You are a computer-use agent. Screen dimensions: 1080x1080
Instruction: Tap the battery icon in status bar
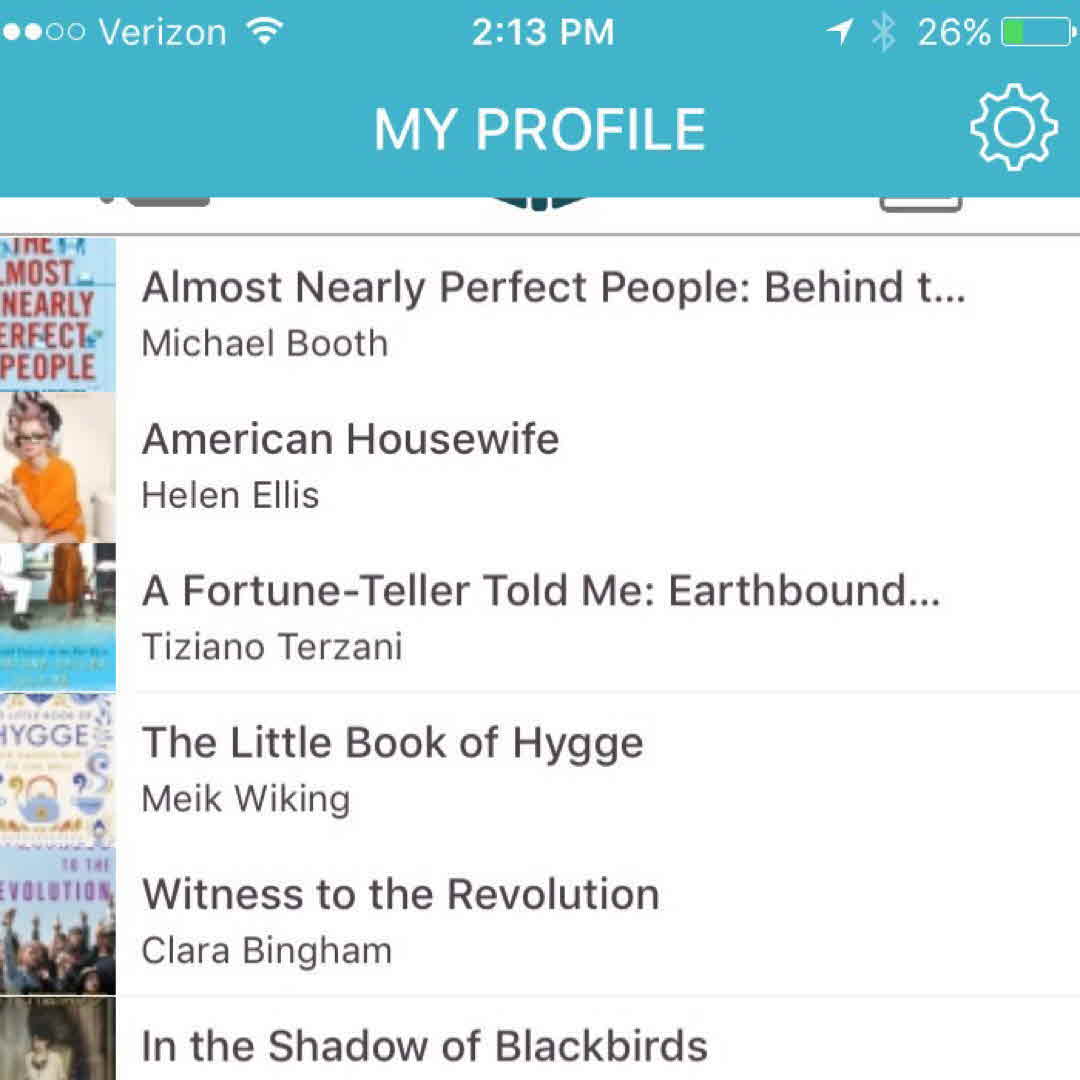(1037, 32)
